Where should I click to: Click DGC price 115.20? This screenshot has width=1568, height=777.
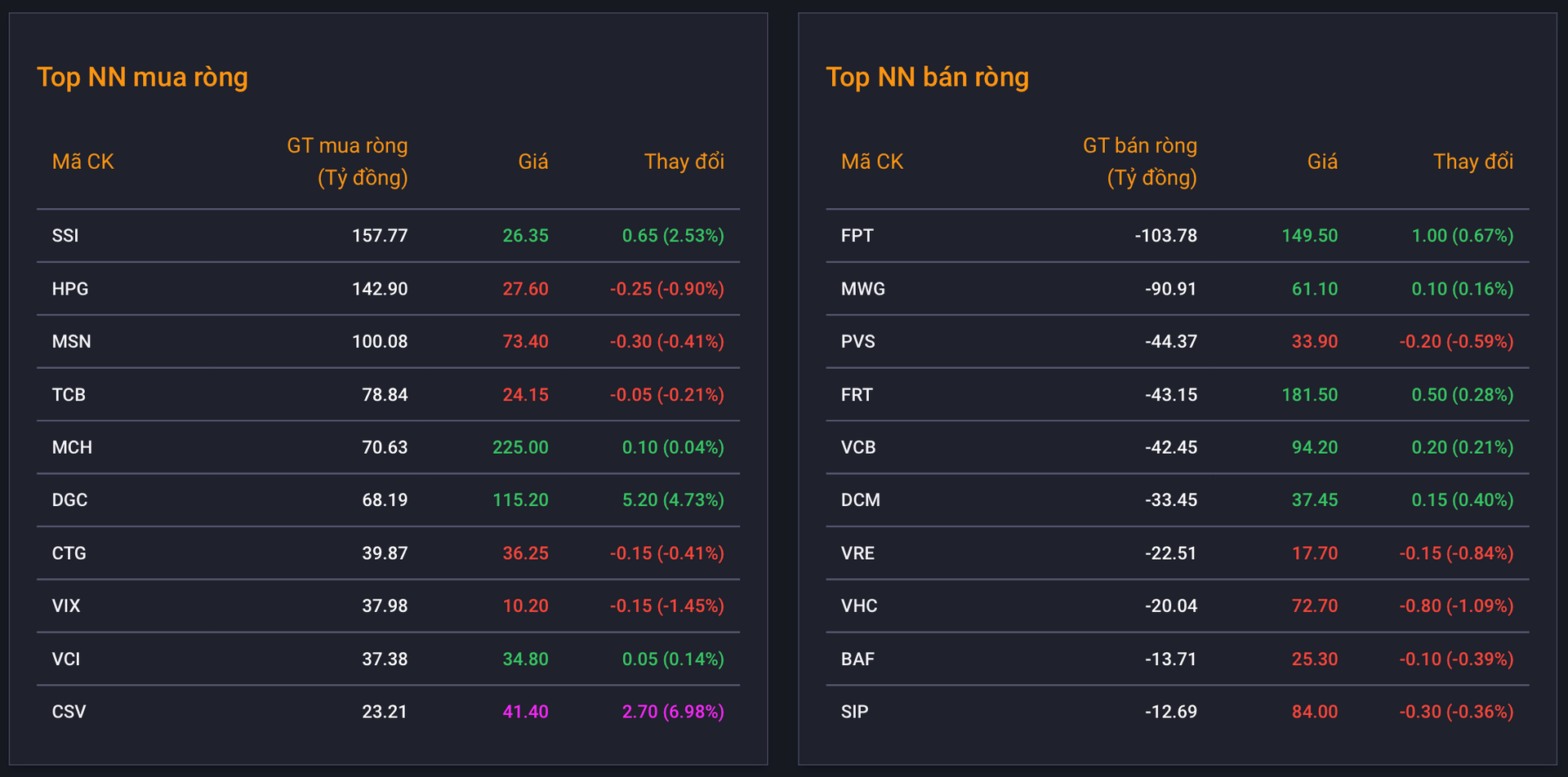pos(520,499)
